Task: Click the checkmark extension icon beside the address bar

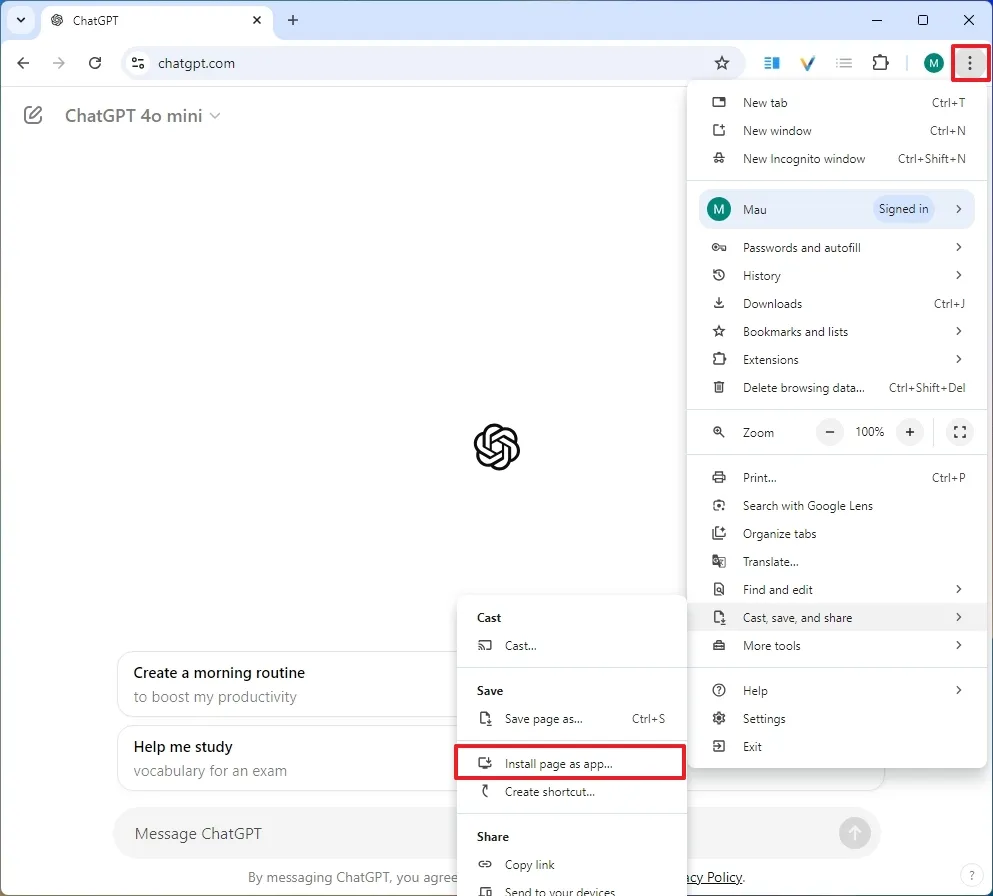Action: pos(807,62)
